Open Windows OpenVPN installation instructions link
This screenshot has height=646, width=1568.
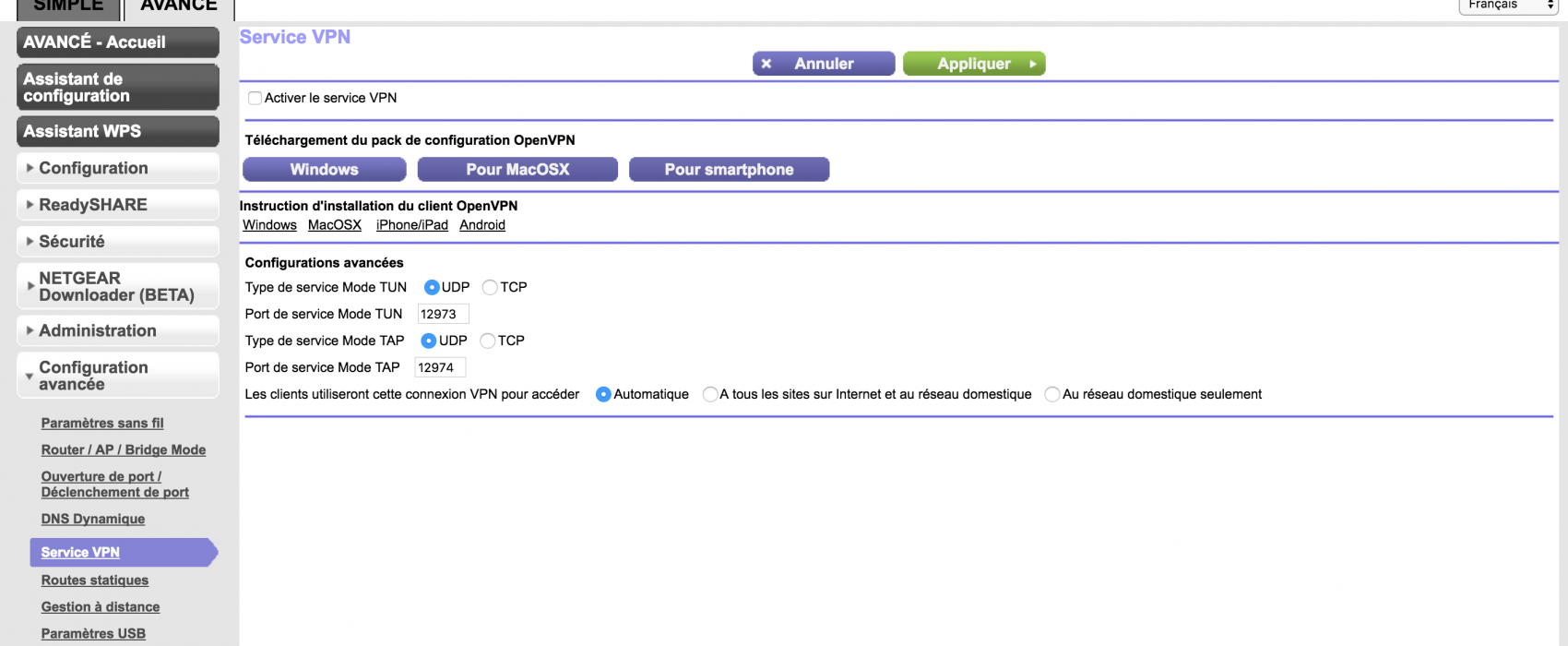coord(269,225)
